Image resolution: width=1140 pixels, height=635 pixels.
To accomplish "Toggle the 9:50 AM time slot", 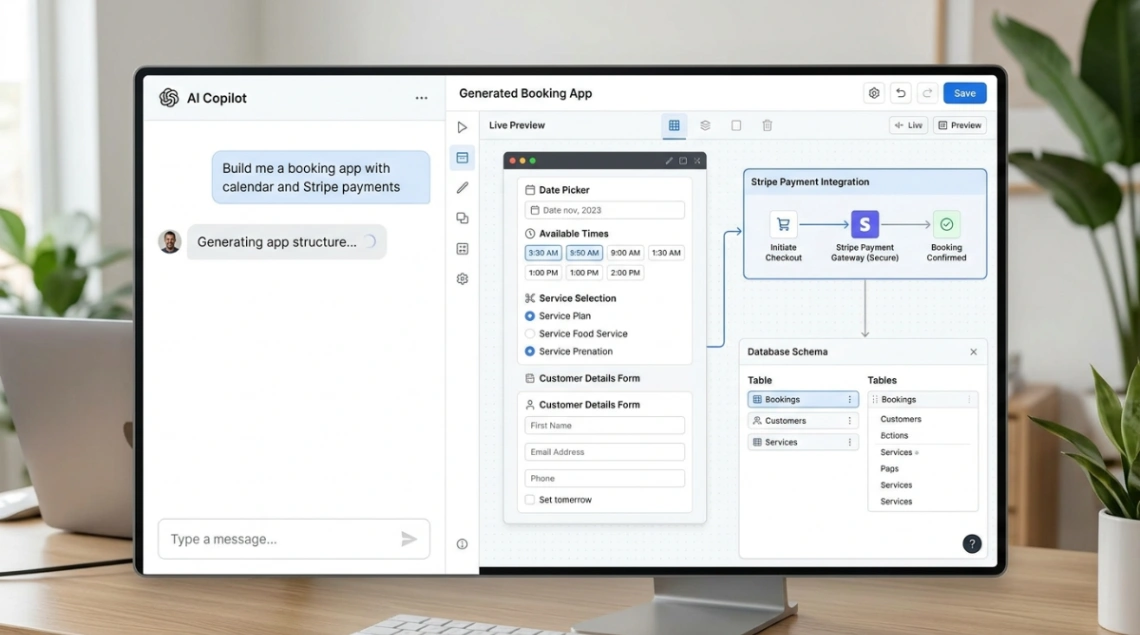I will point(584,252).
